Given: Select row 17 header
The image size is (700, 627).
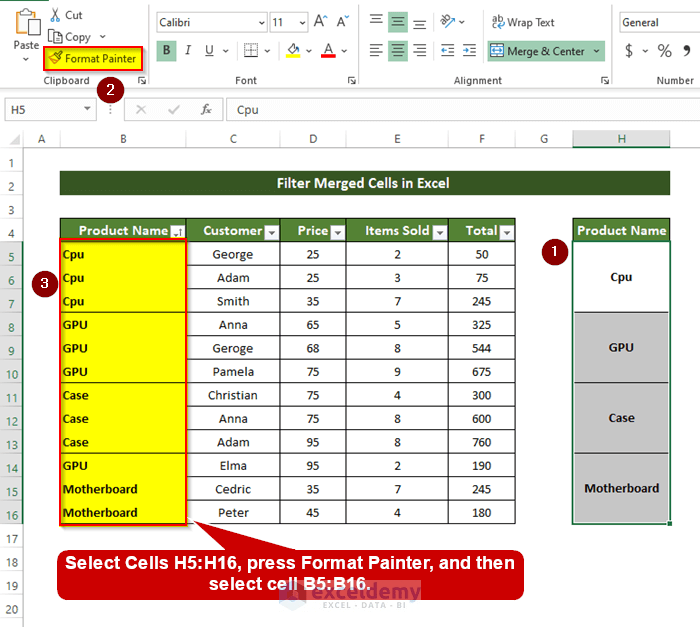Looking at the screenshot, I should 12,539.
